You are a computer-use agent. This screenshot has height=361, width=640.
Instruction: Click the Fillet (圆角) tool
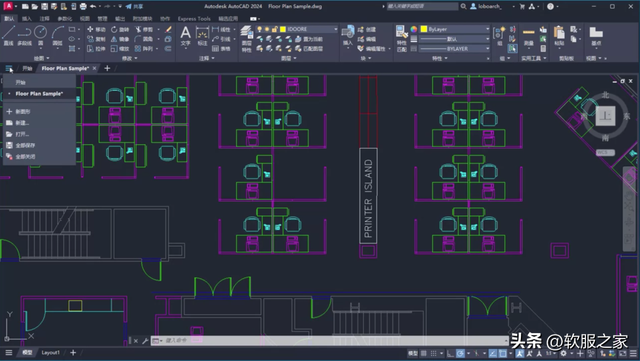(144, 39)
